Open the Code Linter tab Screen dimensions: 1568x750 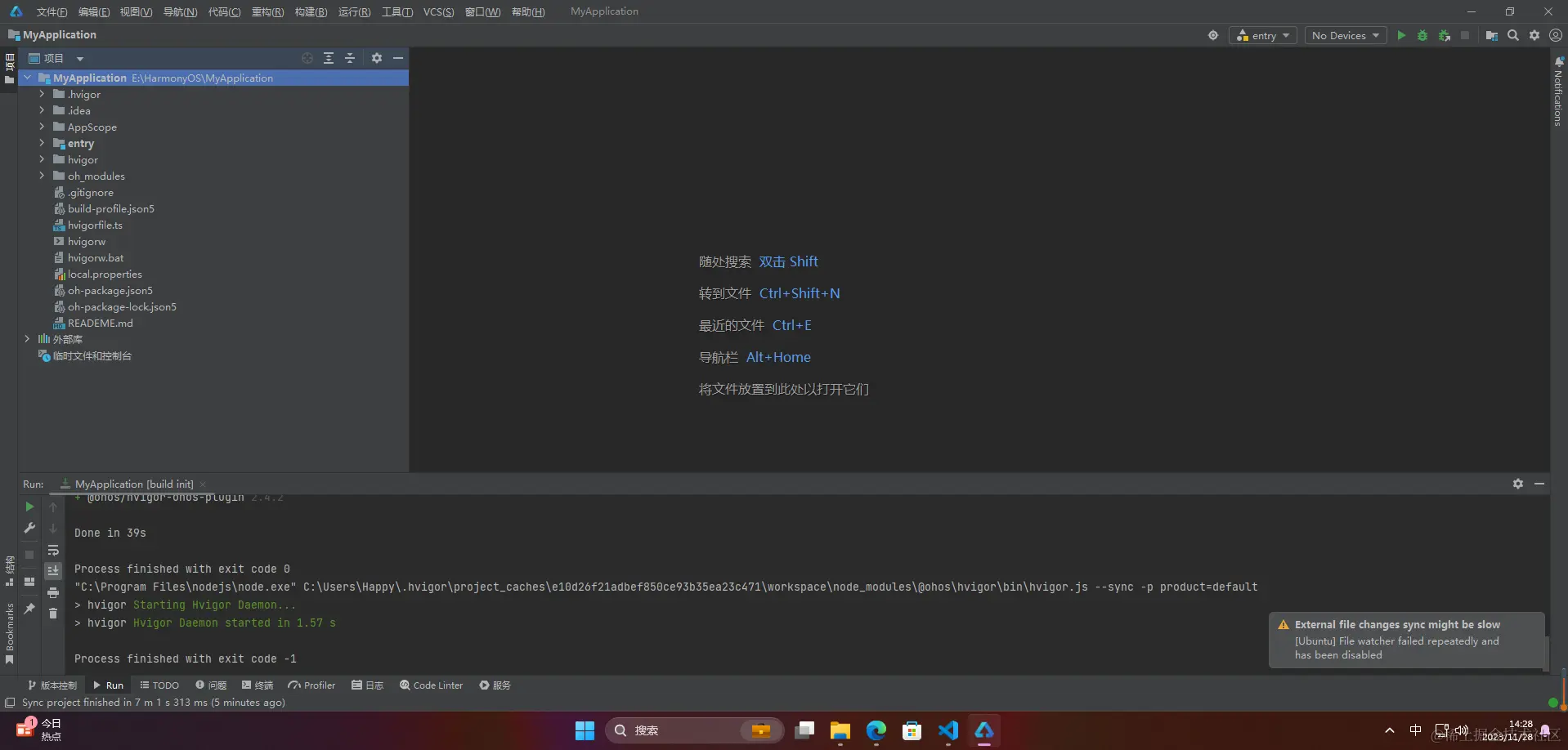(431, 685)
